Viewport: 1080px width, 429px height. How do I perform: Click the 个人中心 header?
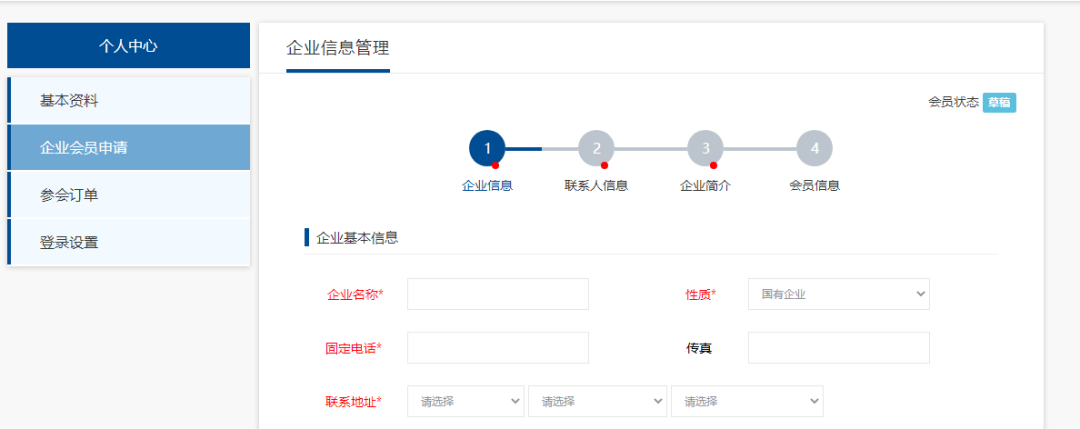click(128, 46)
